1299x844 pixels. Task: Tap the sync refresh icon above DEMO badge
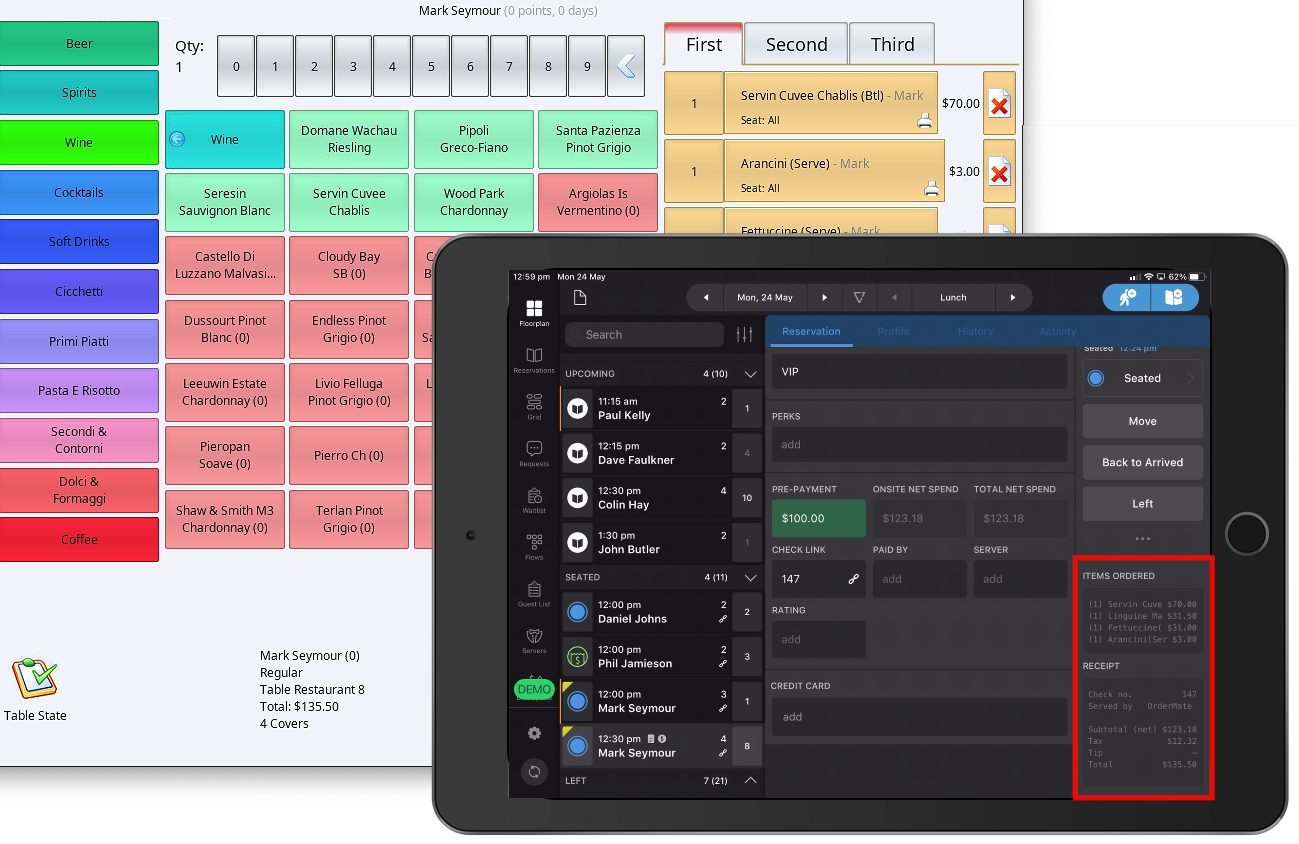click(x=534, y=771)
